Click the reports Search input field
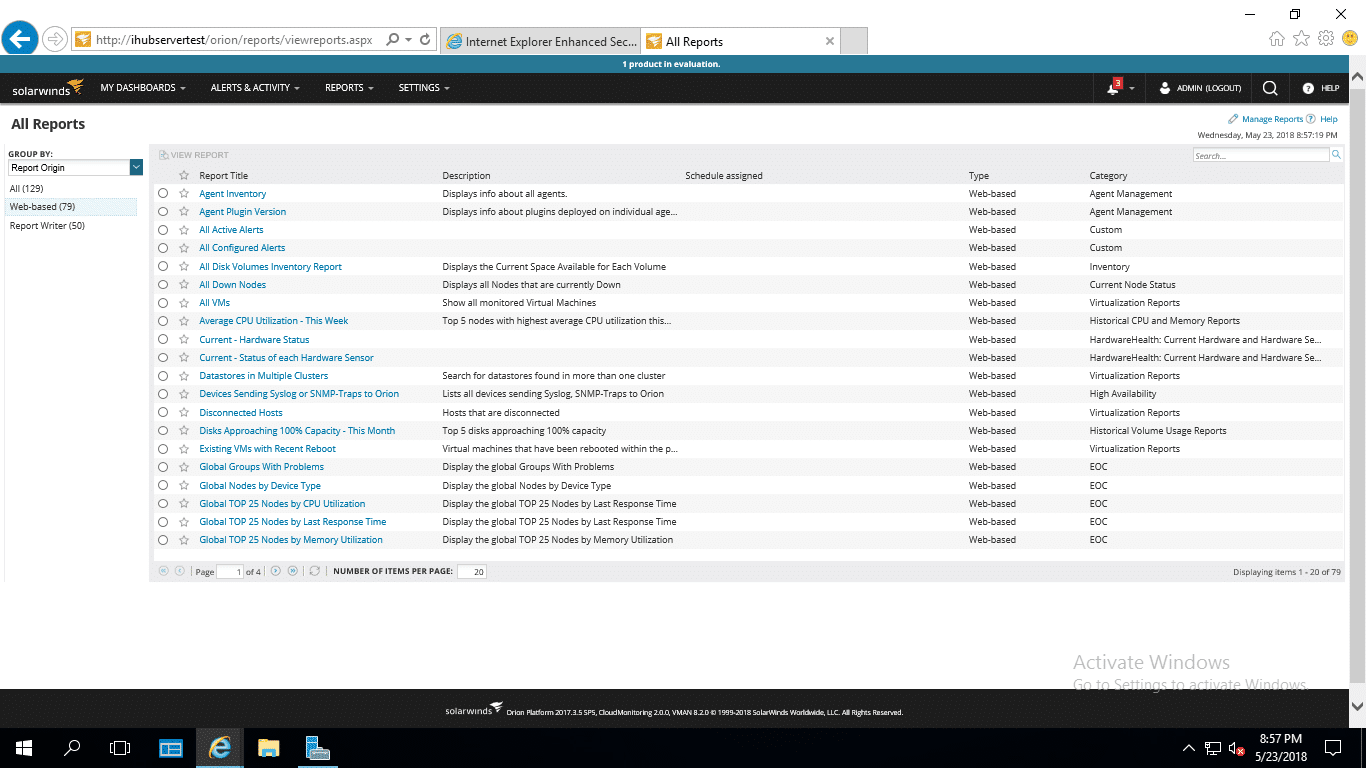 (x=1260, y=155)
